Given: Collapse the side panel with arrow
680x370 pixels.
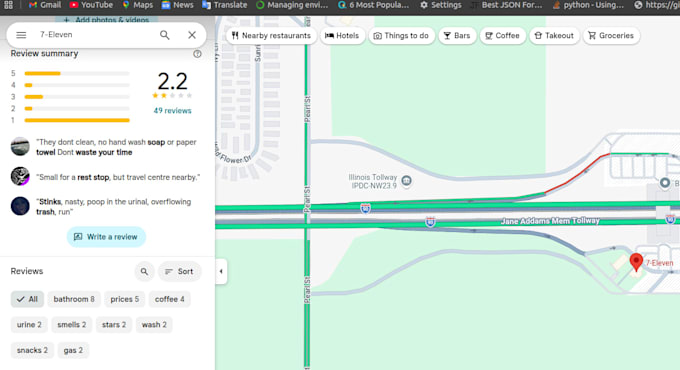Looking at the screenshot, I should coord(221,272).
